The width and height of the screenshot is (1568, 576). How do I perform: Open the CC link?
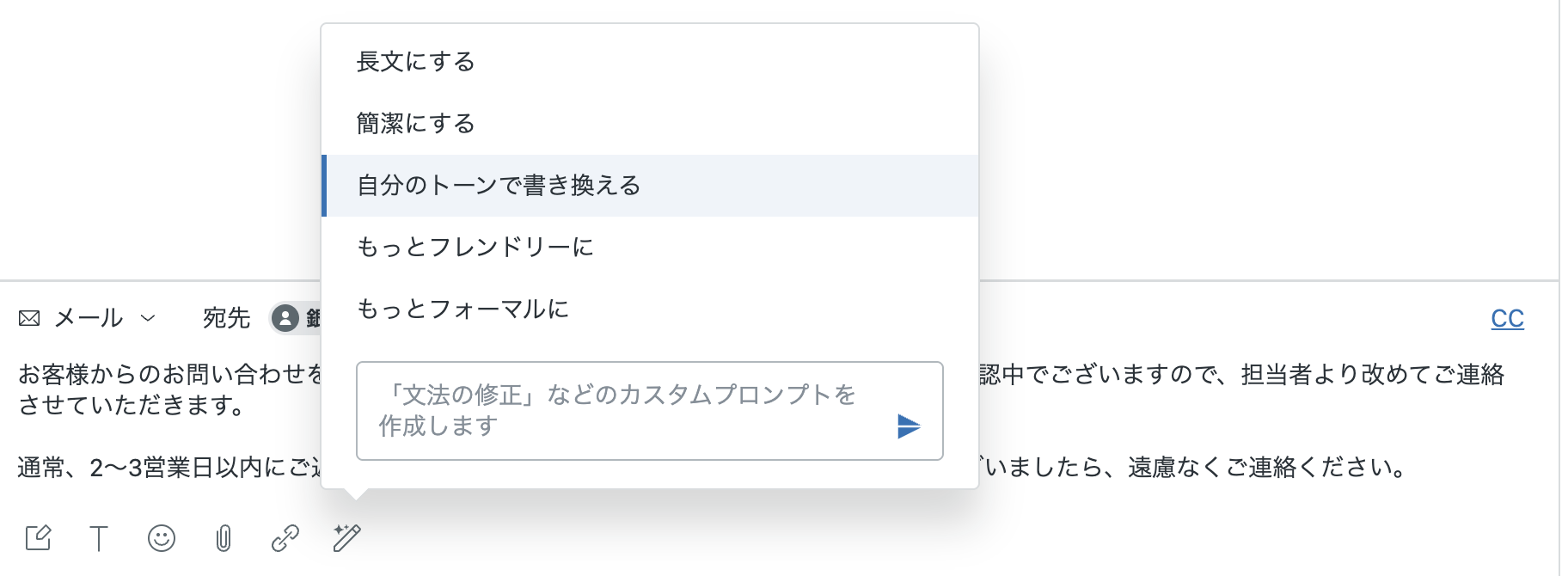[1507, 319]
